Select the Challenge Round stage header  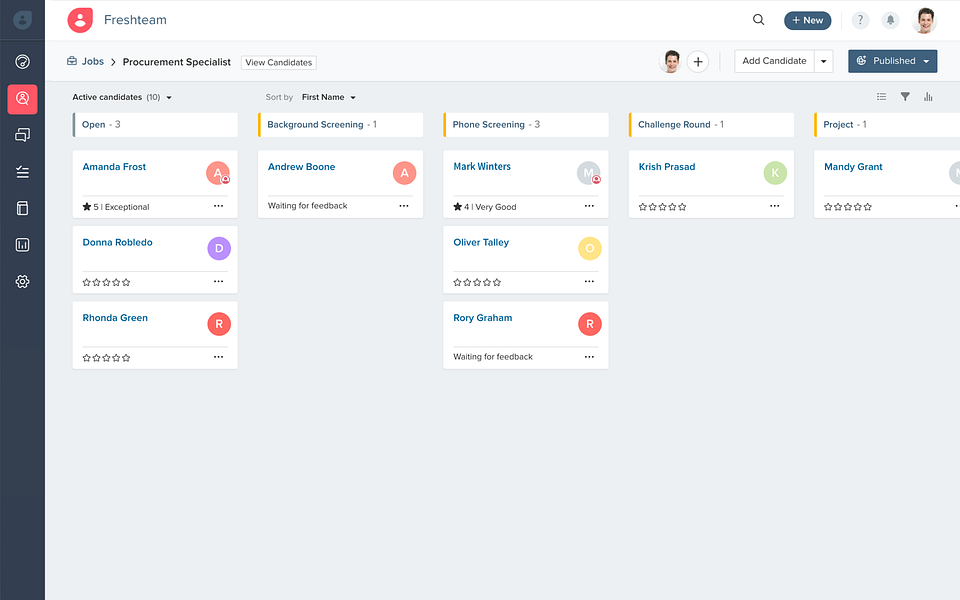pos(711,124)
